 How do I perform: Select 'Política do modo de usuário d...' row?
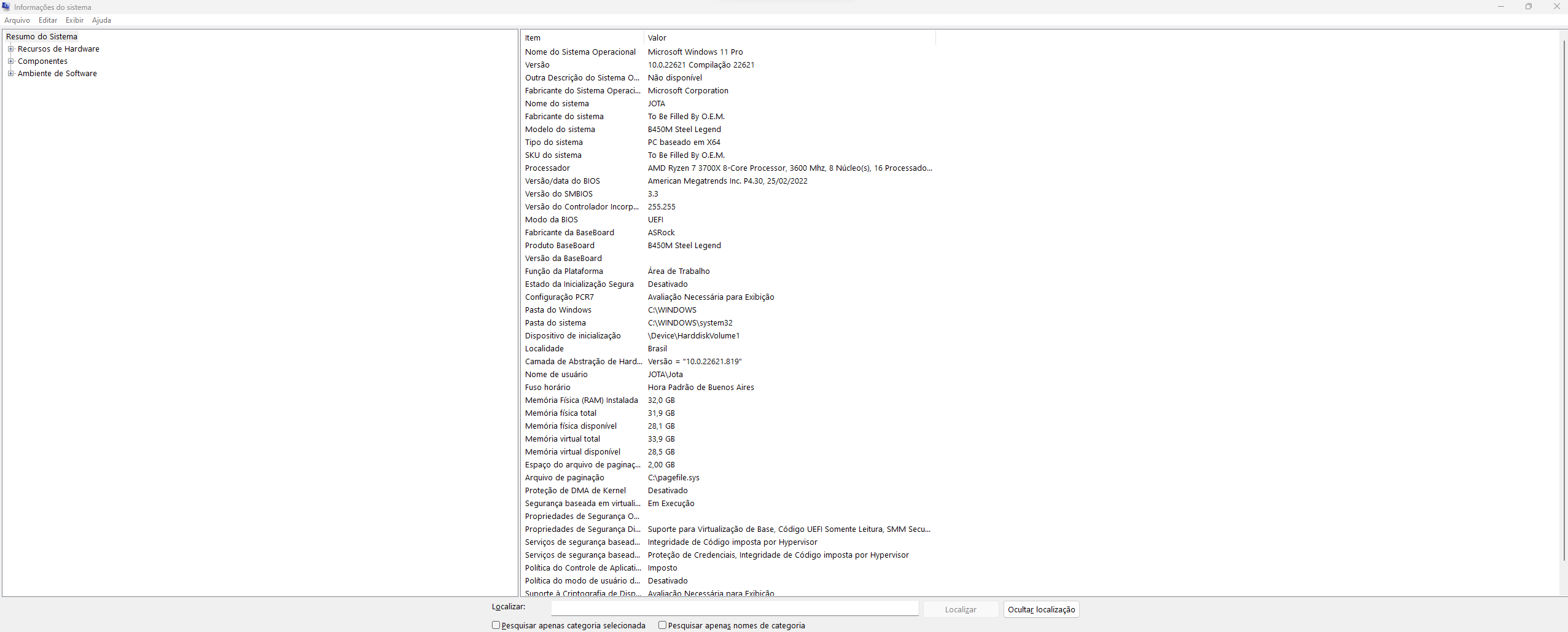(x=728, y=580)
